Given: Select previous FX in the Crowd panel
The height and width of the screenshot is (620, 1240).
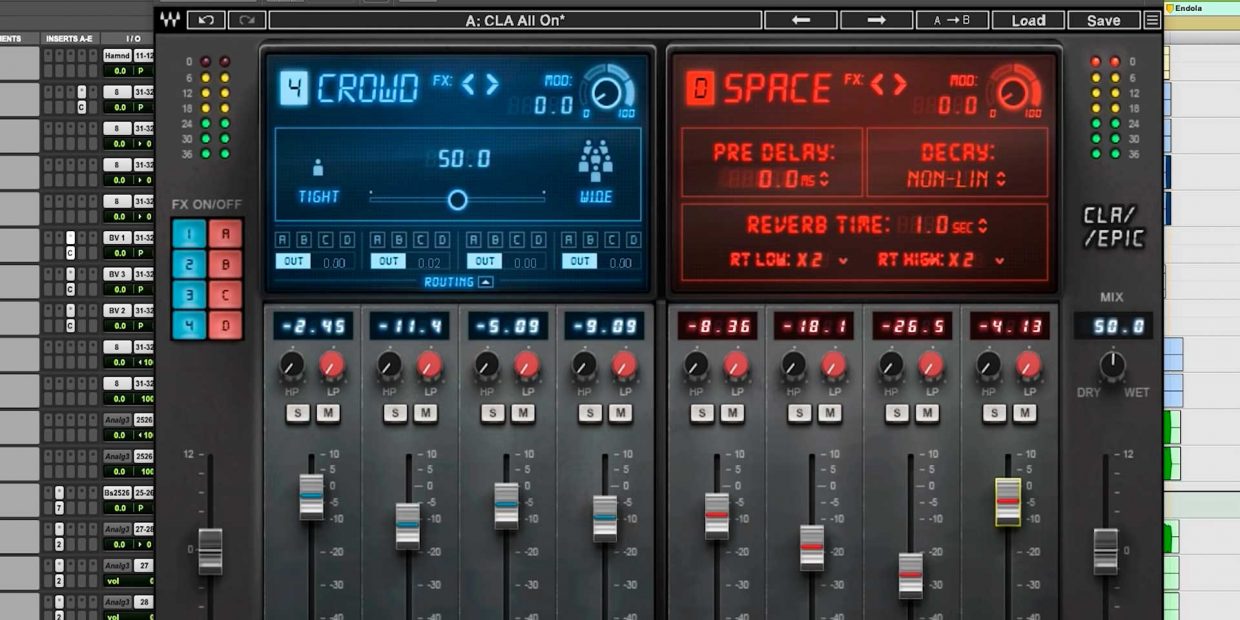Looking at the screenshot, I should [468, 85].
